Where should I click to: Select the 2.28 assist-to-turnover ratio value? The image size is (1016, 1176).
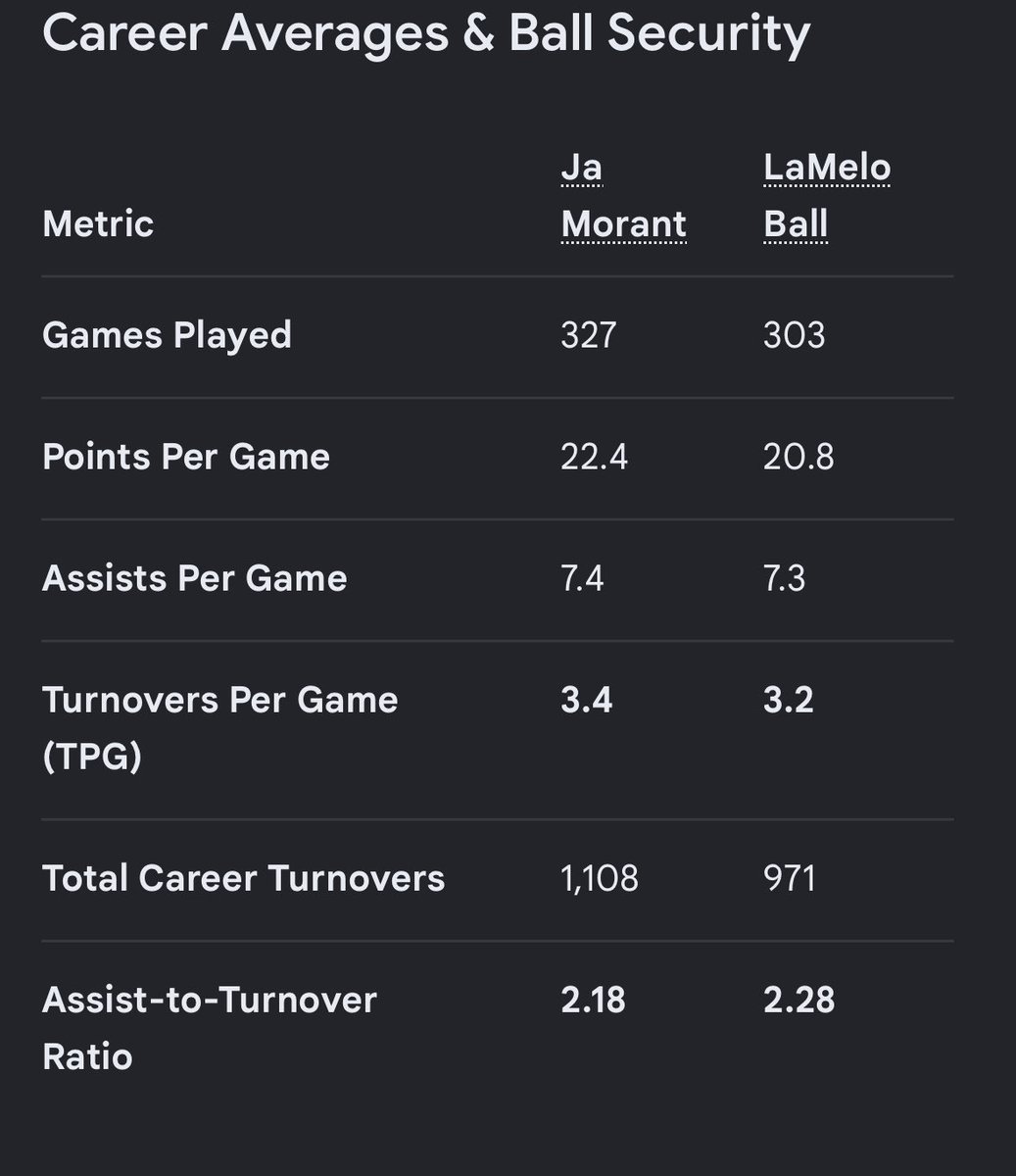[x=799, y=1000]
